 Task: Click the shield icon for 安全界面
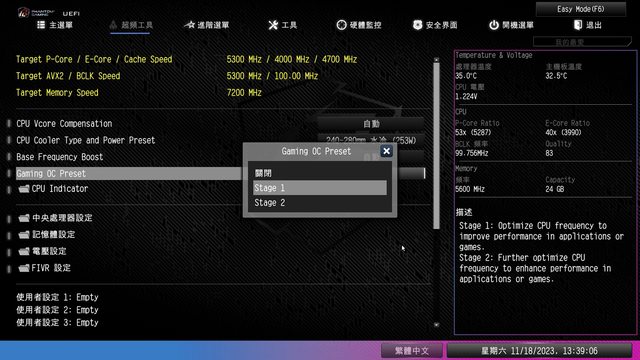pyautogui.click(x=417, y=25)
